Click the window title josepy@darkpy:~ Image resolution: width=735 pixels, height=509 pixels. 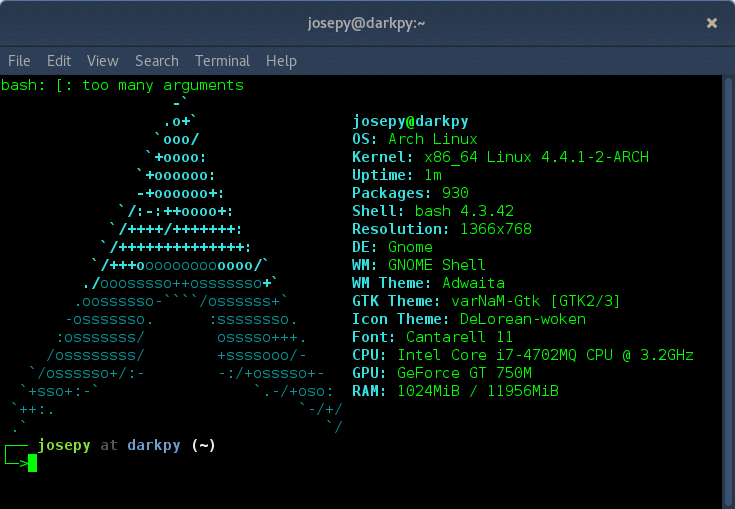pyautogui.click(x=366, y=23)
